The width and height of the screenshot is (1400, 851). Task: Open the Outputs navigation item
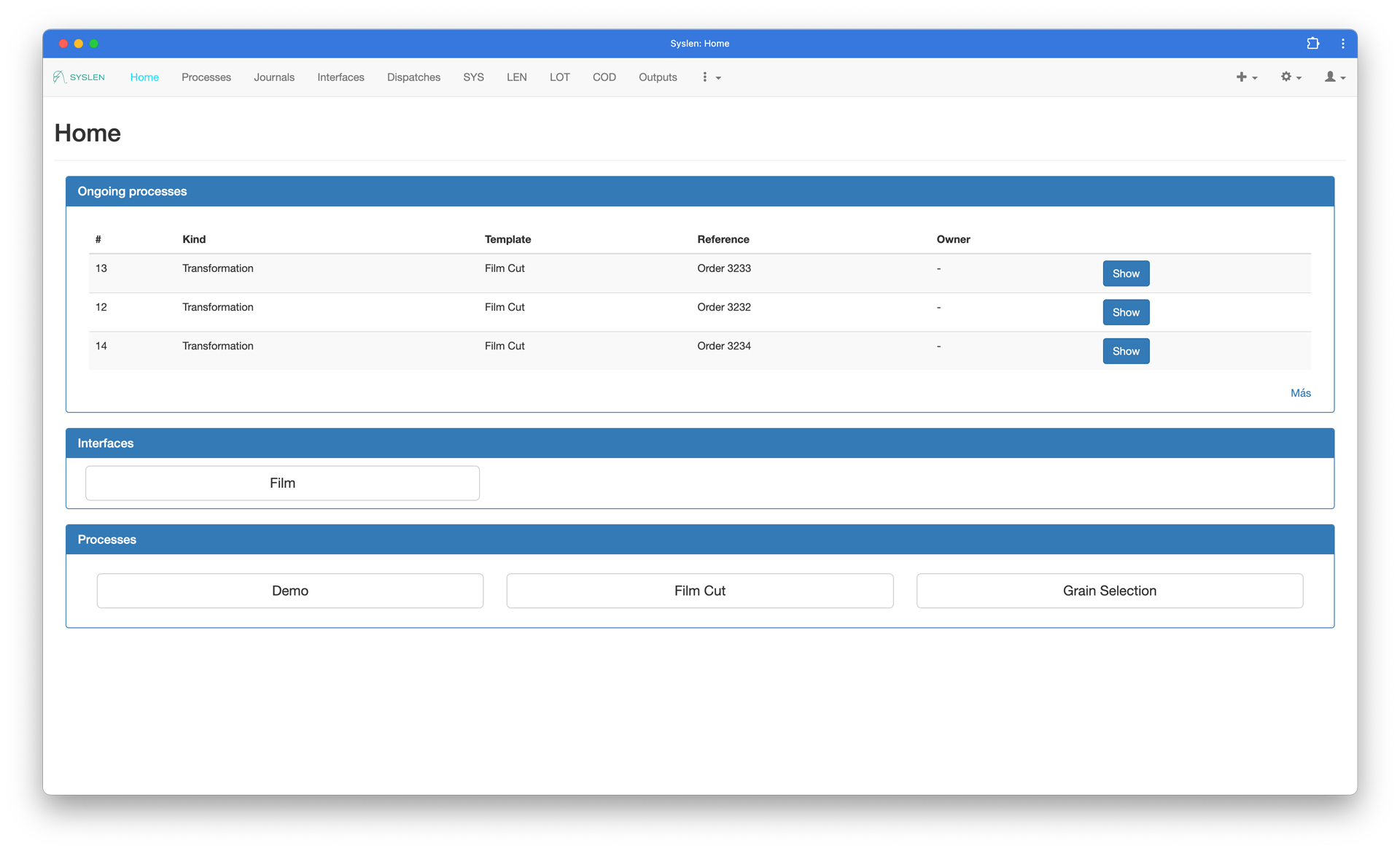(x=657, y=77)
